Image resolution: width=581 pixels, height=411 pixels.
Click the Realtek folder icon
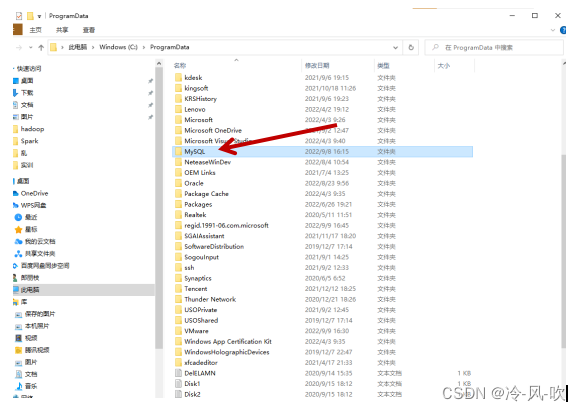[179, 215]
